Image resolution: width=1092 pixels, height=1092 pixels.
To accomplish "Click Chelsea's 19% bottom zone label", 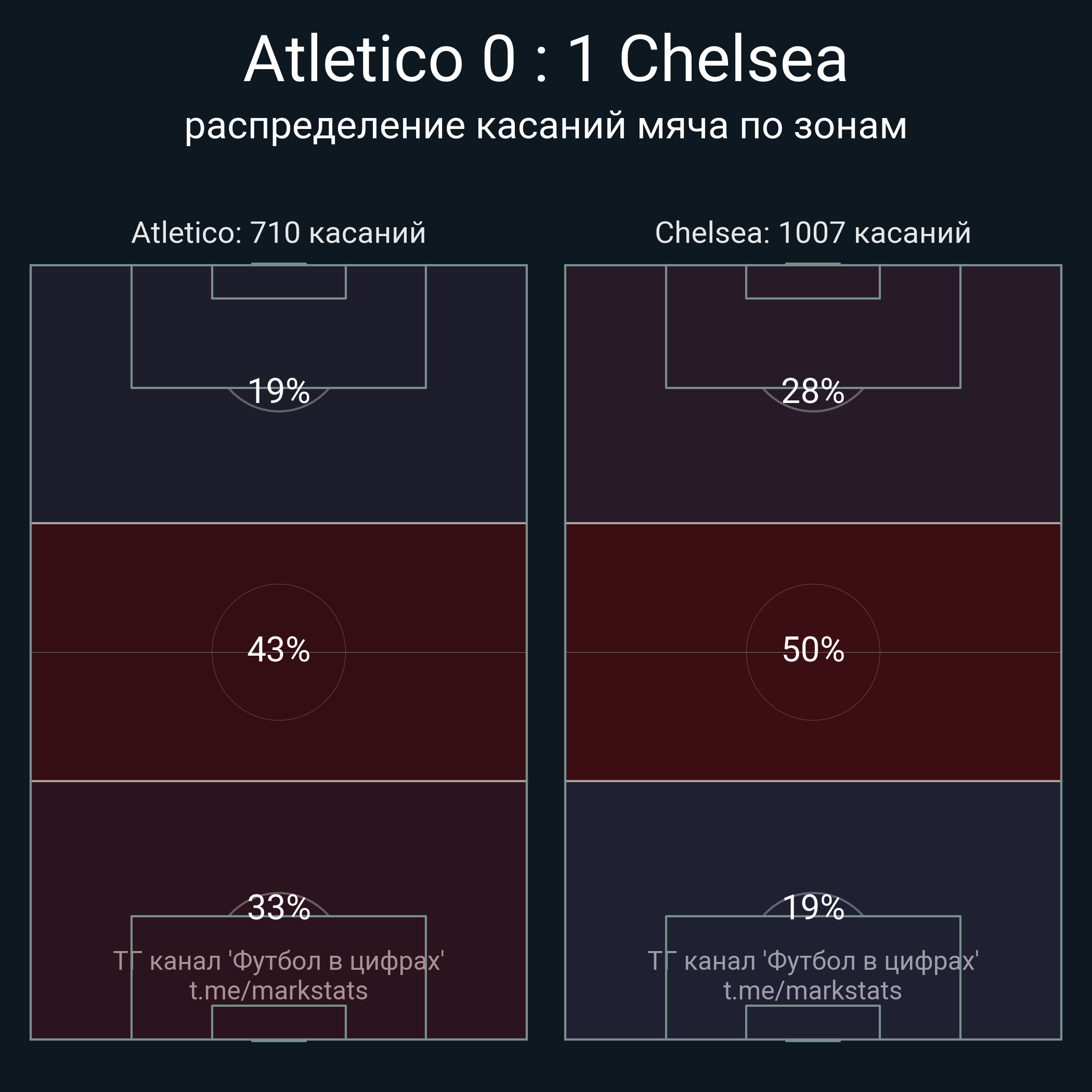I will (x=813, y=908).
